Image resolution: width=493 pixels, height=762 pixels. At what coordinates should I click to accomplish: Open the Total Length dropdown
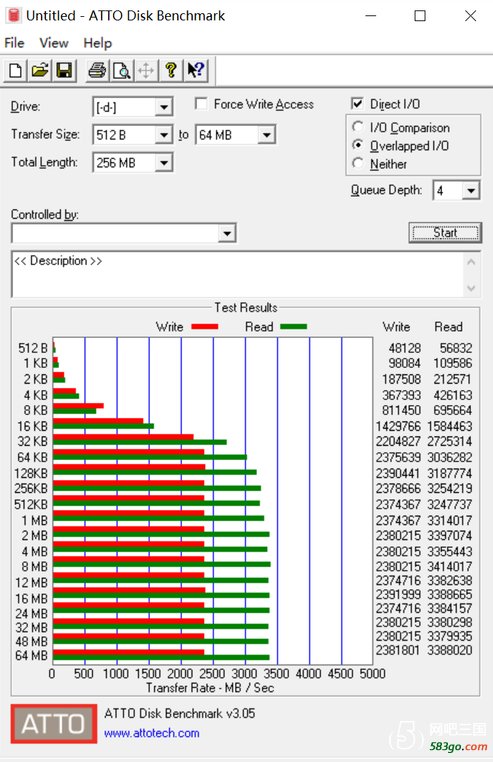(x=164, y=163)
